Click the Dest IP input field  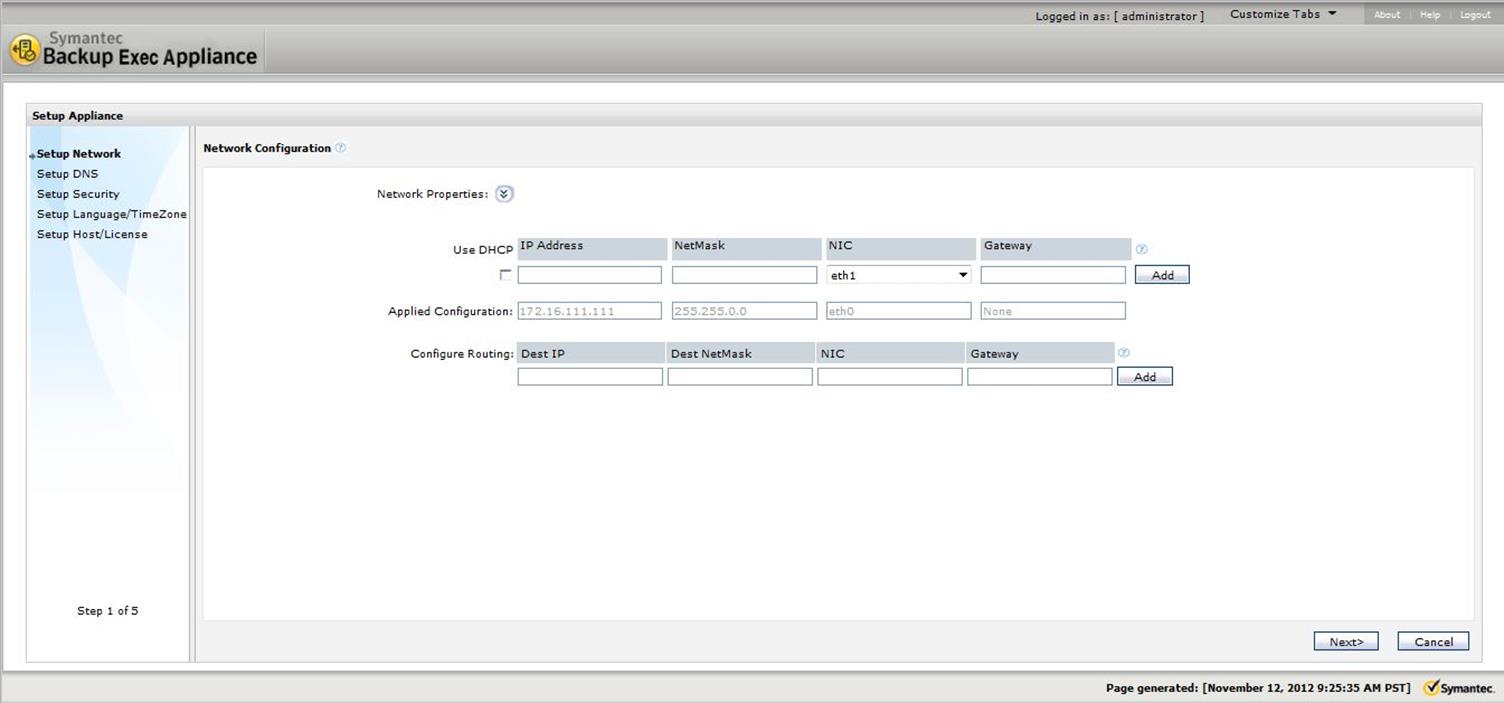click(x=590, y=377)
